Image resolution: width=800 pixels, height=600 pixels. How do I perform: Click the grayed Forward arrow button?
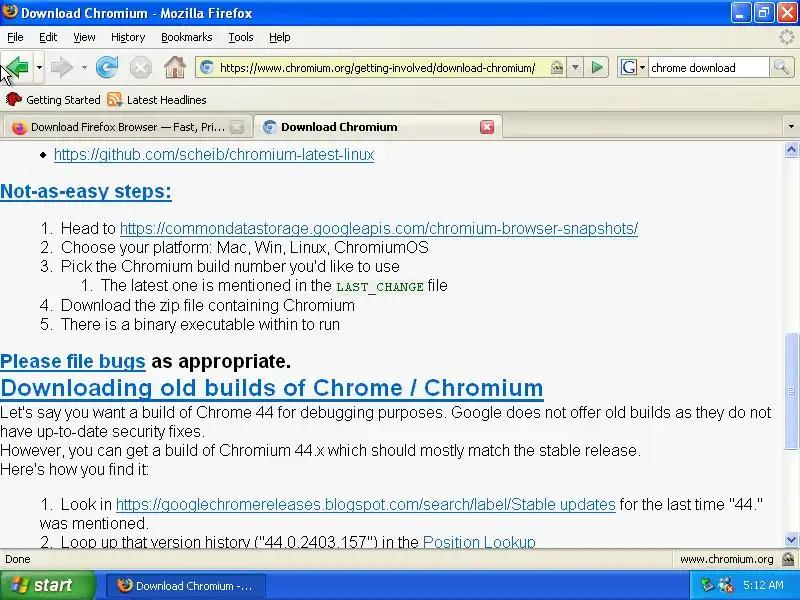pos(62,67)
